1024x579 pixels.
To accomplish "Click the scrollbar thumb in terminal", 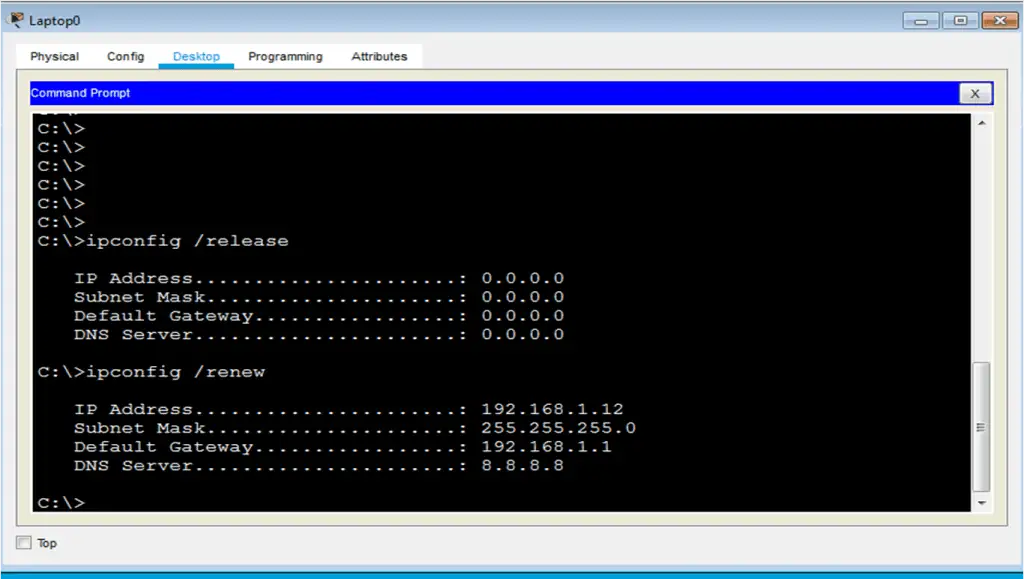I will tap(981, 427).
